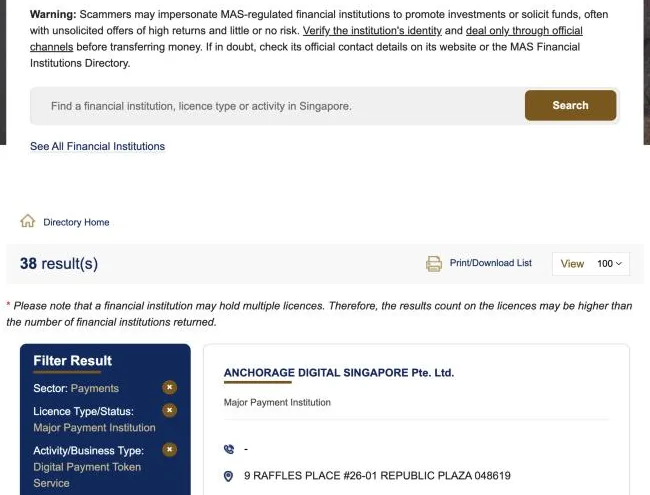
Task: Open Print/Download List link
Action: tap(490, 263)
